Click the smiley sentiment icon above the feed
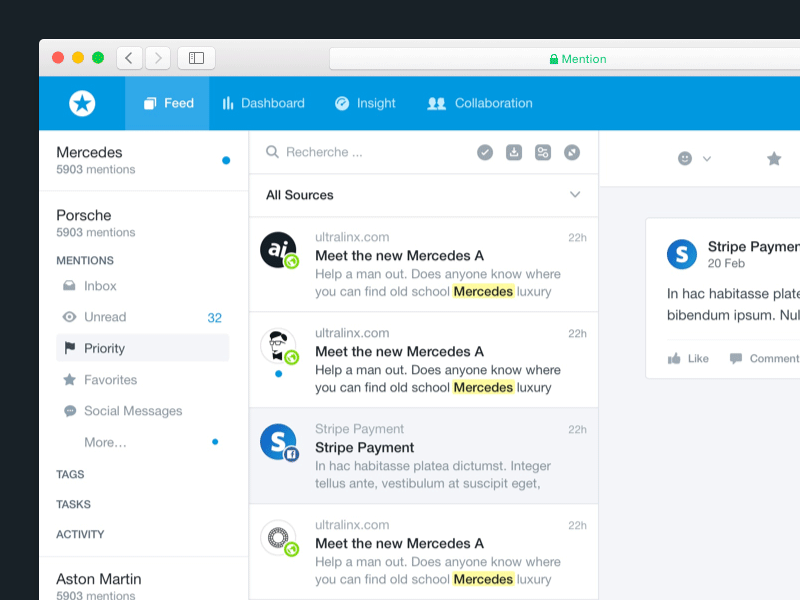 [686, 158]
